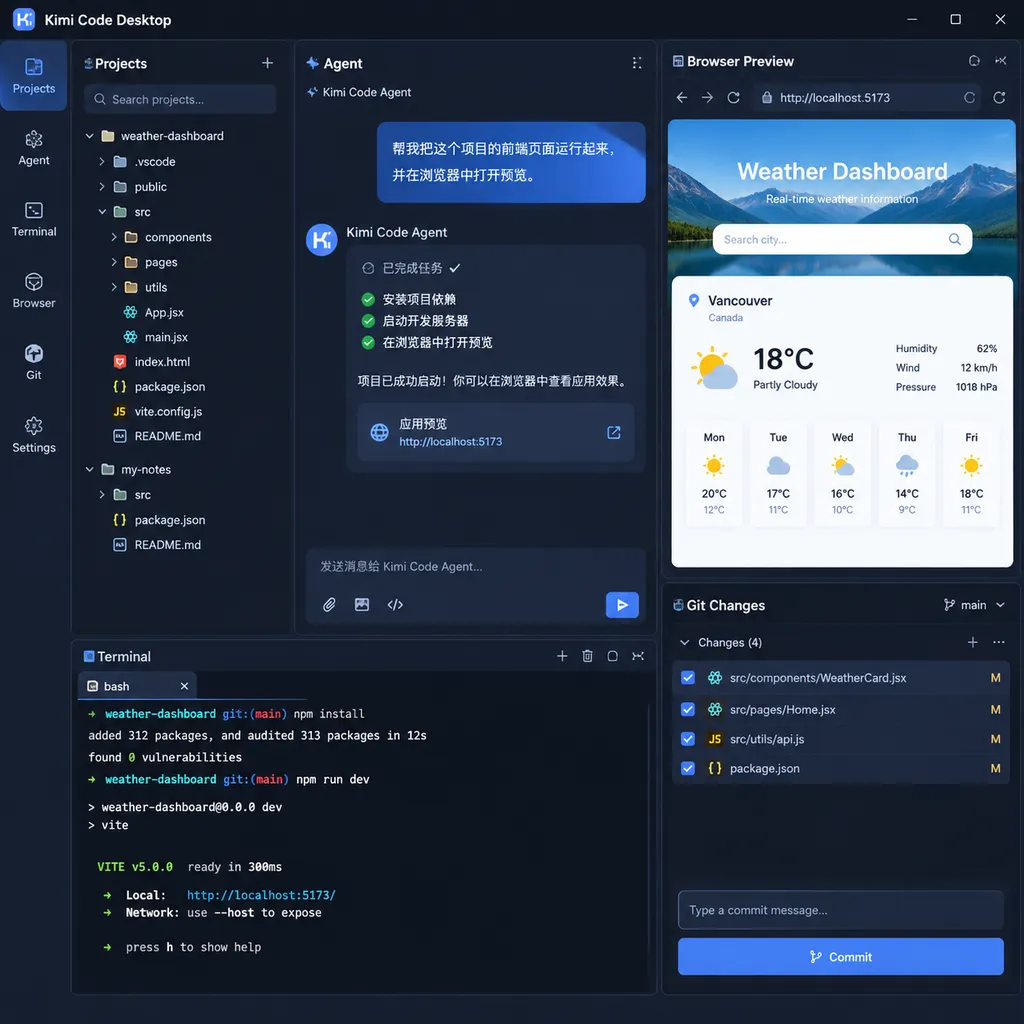This screenshot has height=1024, width=1024.
Task: Open the localhost:5173 link in app preview card
Action: [451, 442]
